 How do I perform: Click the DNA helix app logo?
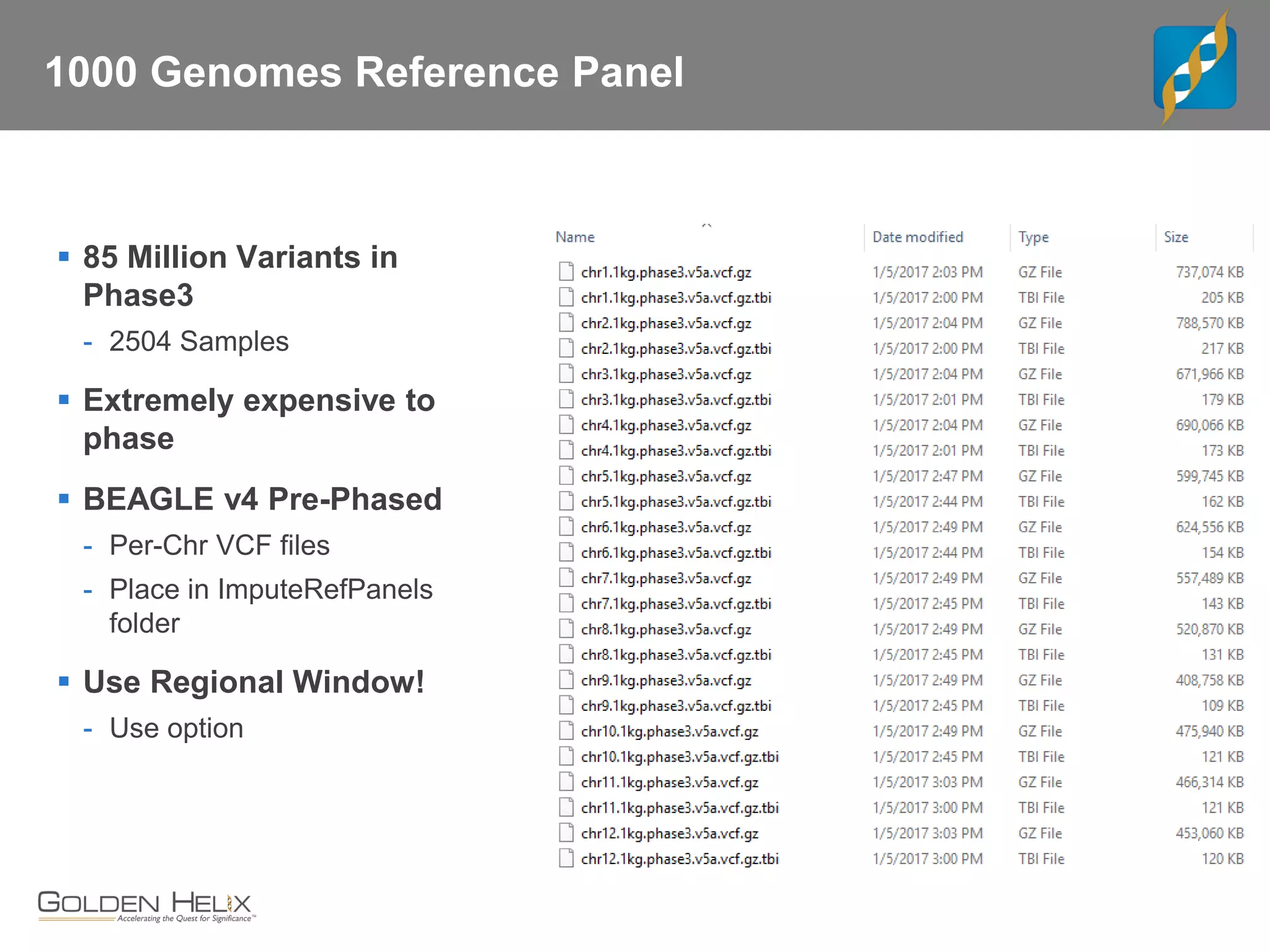point(1195,67)
